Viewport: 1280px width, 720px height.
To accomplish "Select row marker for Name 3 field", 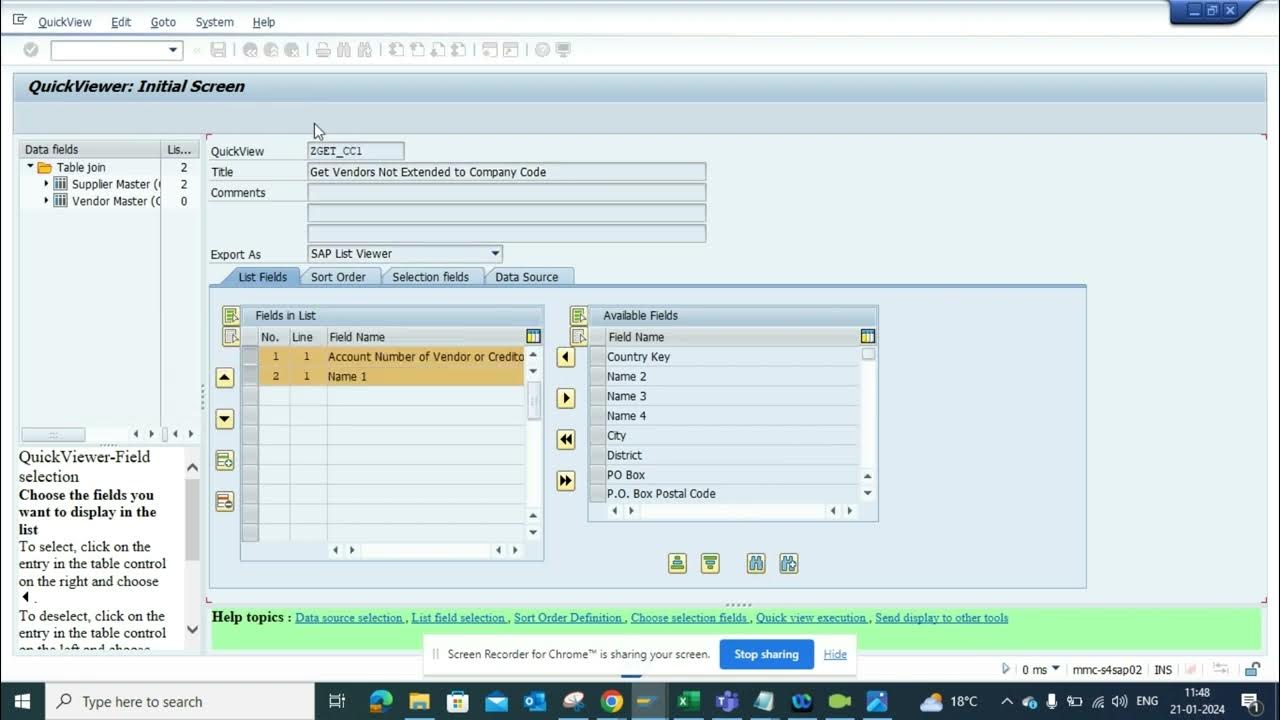I will pyautogui.click(x=597, y=396).
